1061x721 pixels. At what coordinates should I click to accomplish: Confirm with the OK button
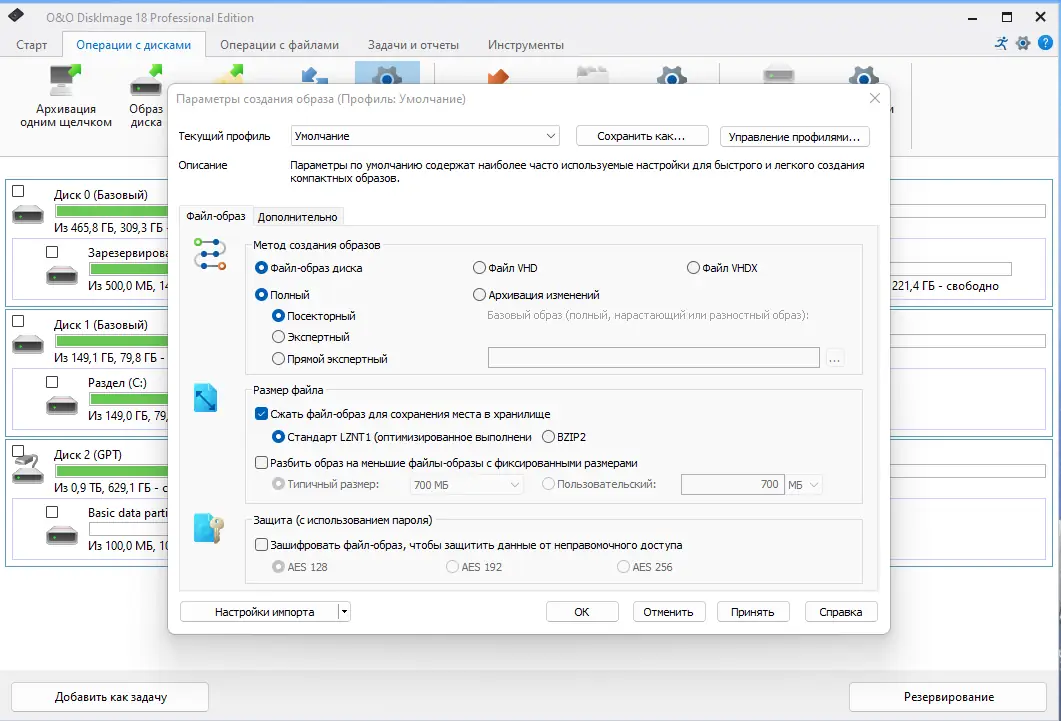pos(582,611)
